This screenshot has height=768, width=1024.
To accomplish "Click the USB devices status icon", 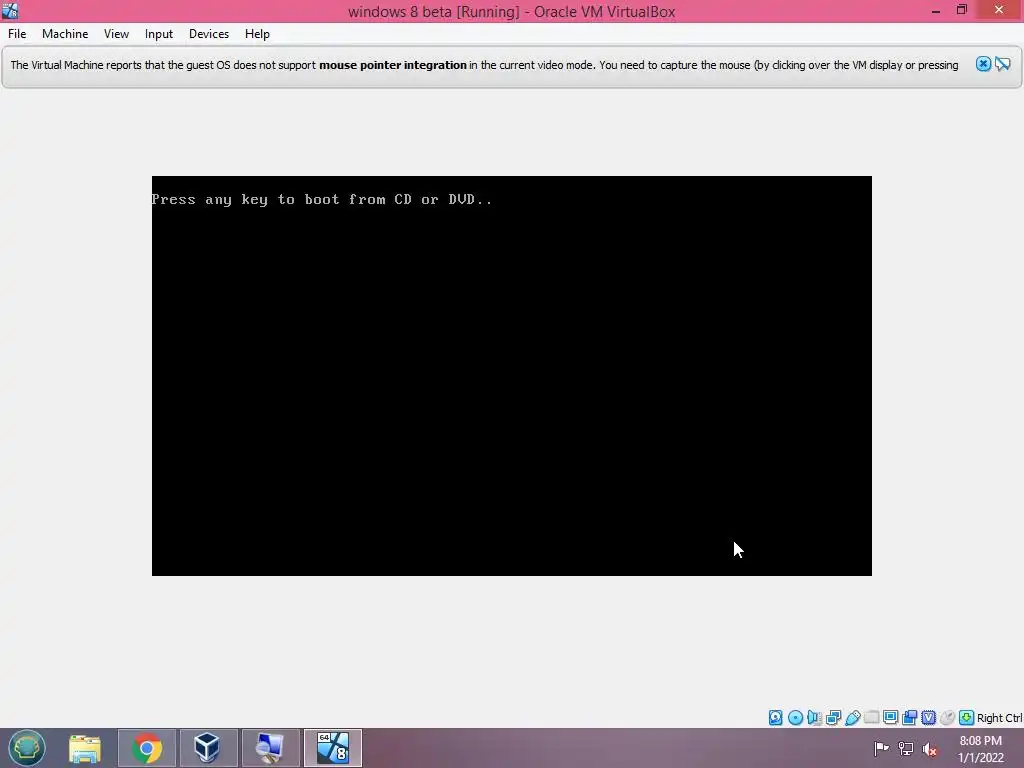I will 852,718.
